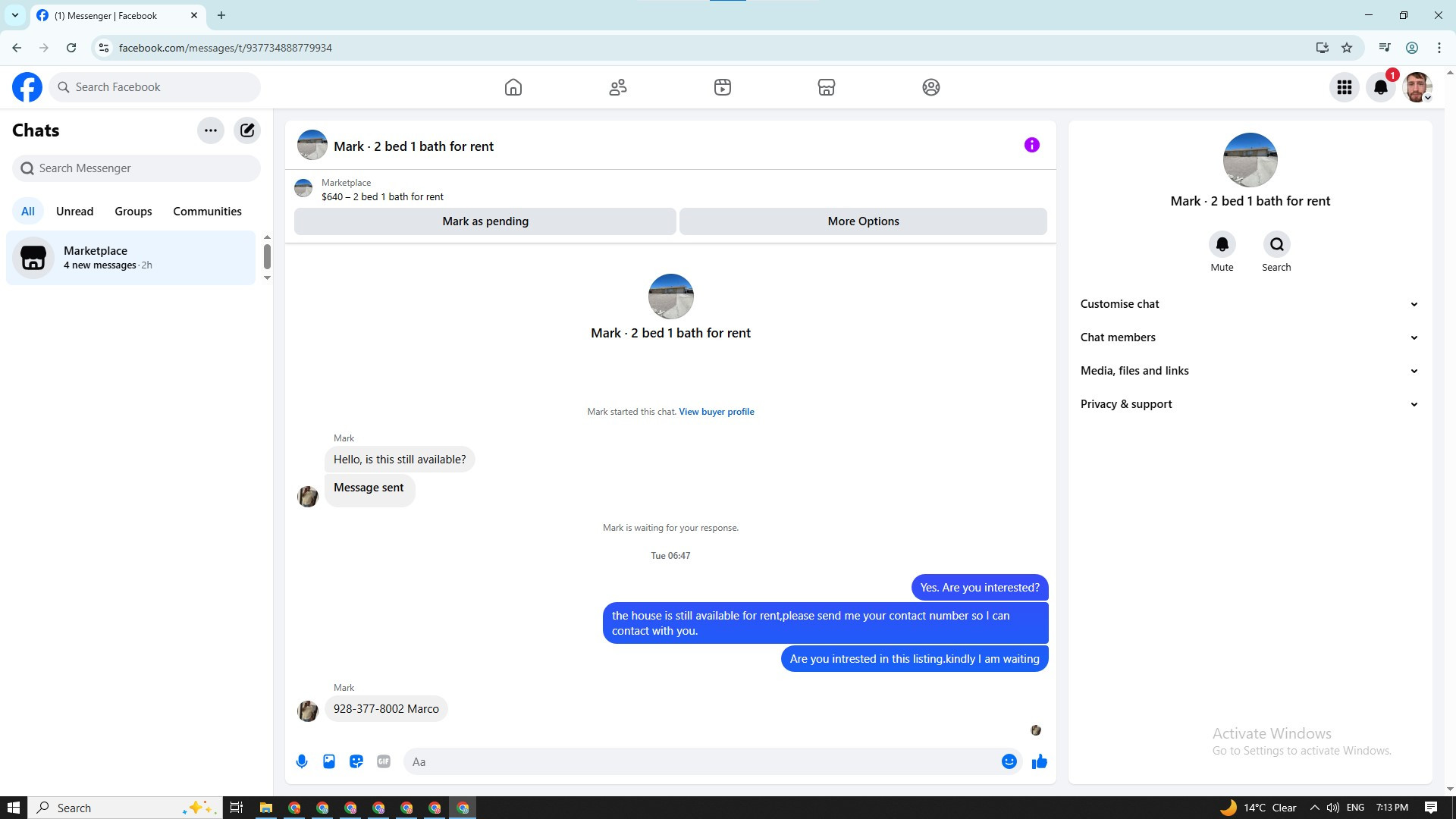The image size is (1456, 819).
Task: Attach a file using the photo icon
Action: click(x=329, y=761)
